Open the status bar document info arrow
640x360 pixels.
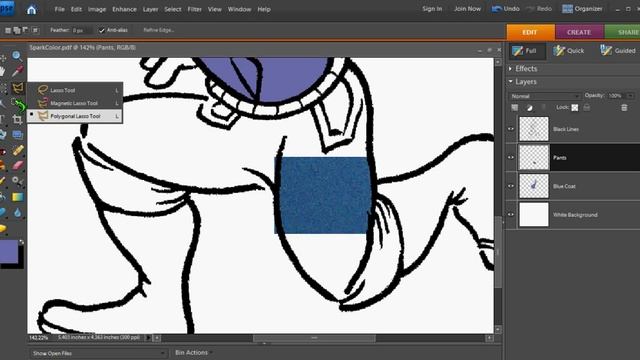pyautogui.click(x=148, y=338)
